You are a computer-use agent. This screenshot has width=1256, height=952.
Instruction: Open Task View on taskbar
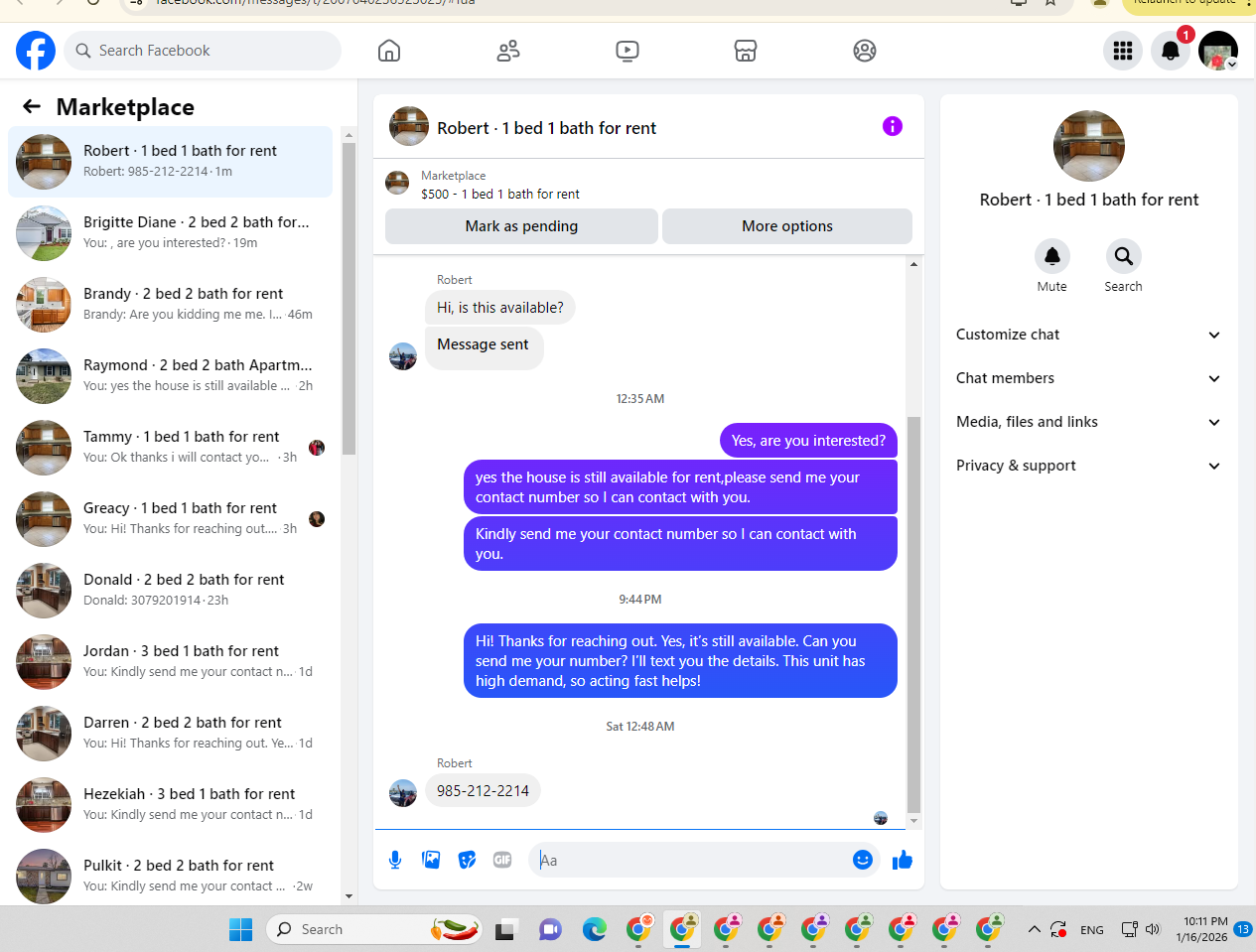506,929
